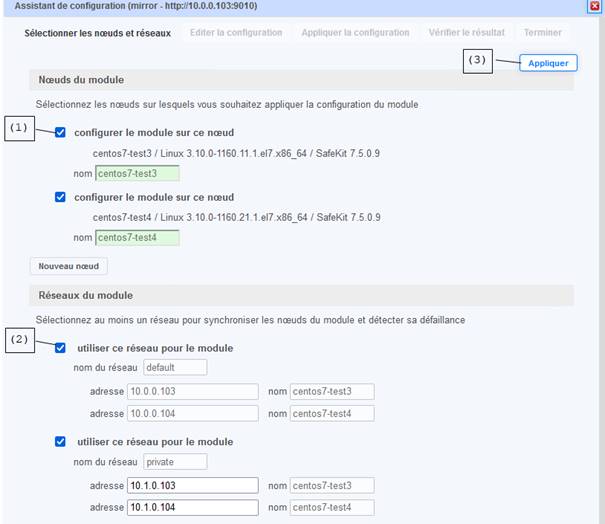Click the default network name field
The height and width of the screenshot is (524, 605).
pyautogui.click(x=174, y=367)
